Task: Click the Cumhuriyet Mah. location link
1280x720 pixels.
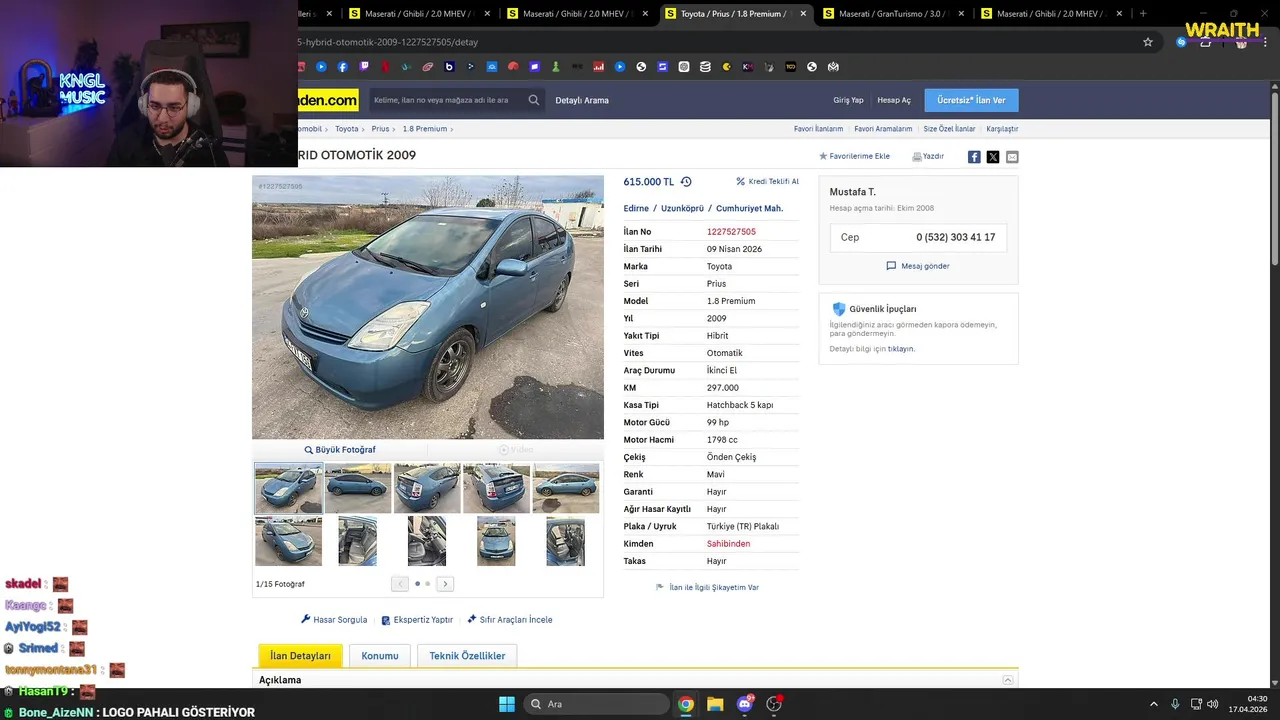Action: [749, 209]
